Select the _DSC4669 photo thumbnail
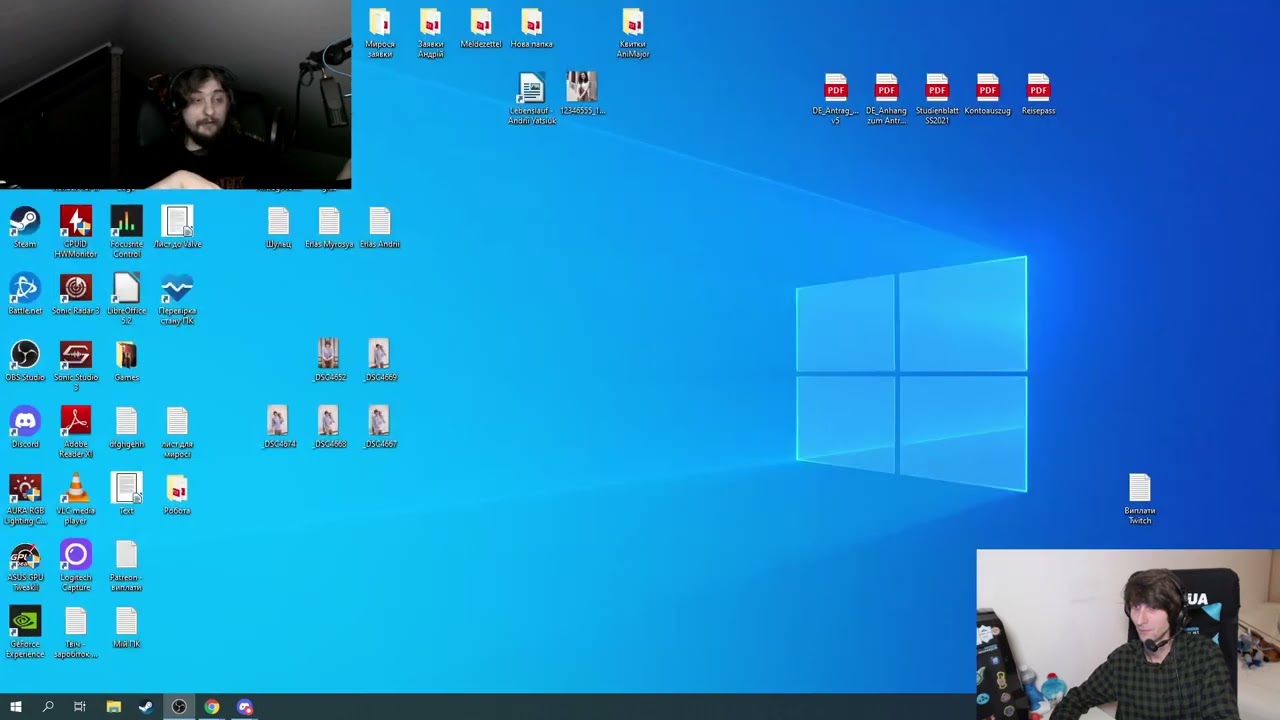The height and width of the screenshot is (720, 1280). (380, 360)
